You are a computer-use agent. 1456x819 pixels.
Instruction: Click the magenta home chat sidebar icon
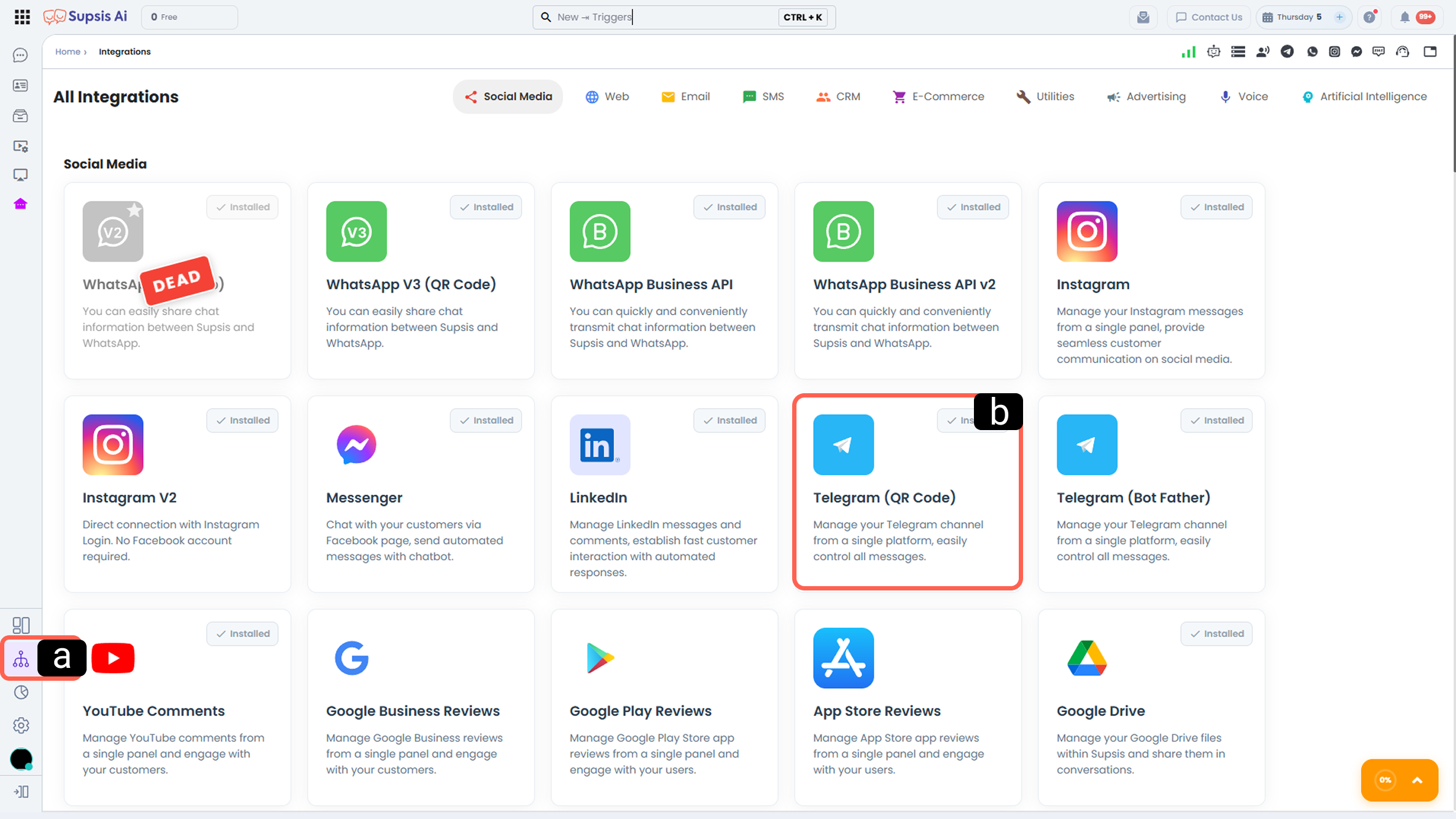point(20,204)
